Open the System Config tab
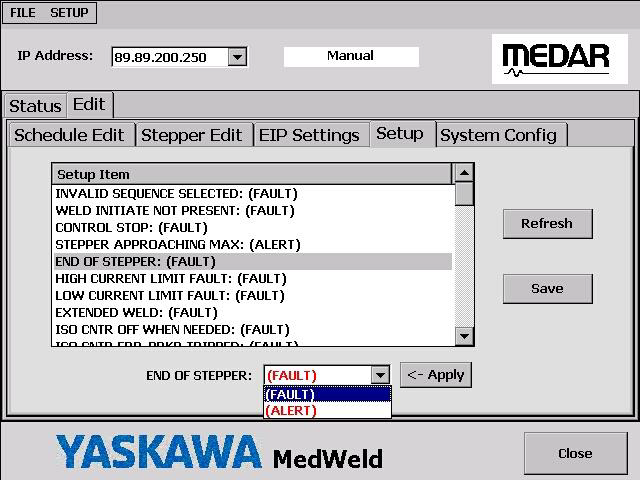Image resolution: width=640 pixels, height=480 pixels. 502,135
